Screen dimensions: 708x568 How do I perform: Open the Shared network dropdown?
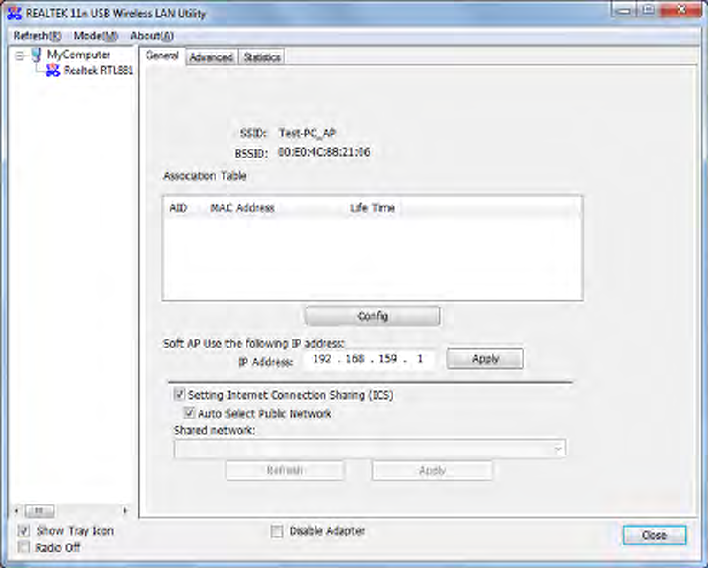(x=370, y=449)
